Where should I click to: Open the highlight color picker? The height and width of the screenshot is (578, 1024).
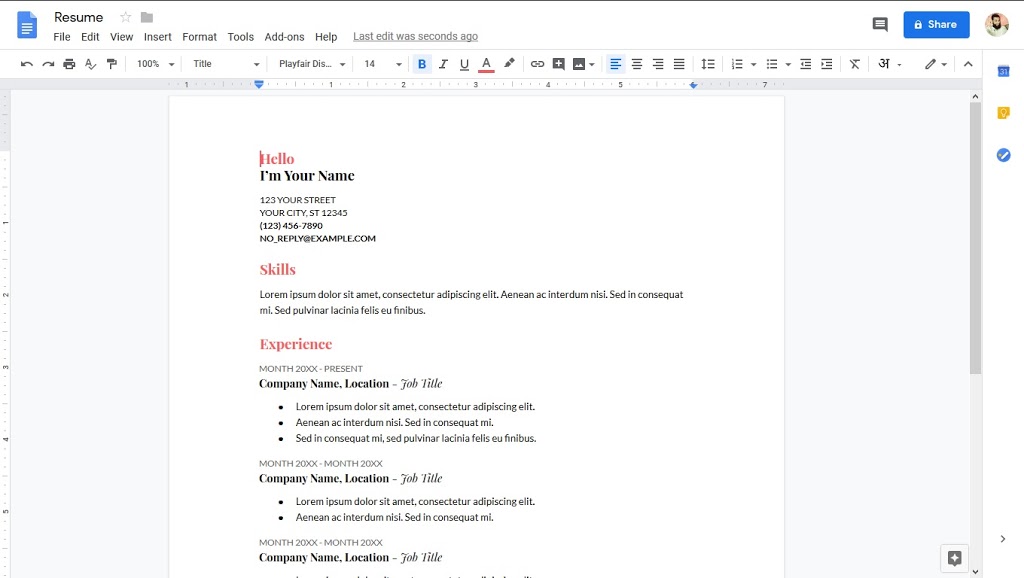point(509,64)
